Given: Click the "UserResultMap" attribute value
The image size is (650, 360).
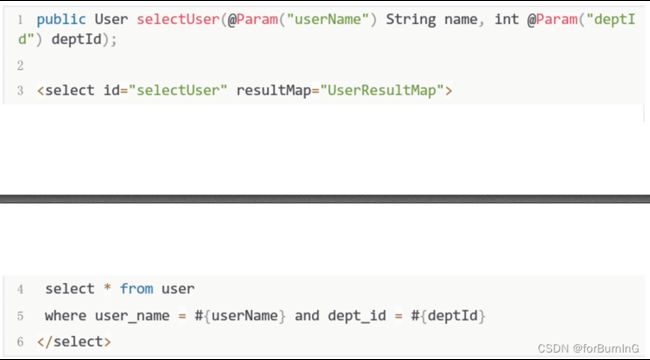Looking at the screenshot, I should point(382,90).
